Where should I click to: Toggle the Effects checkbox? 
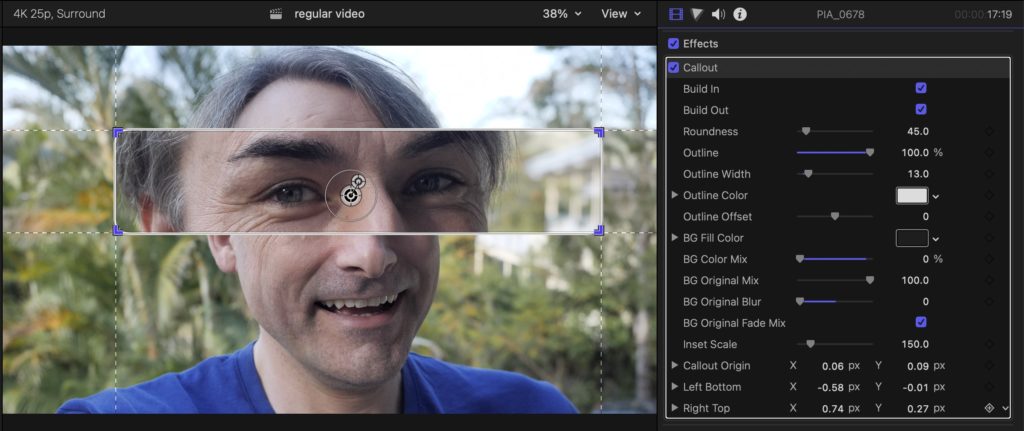click(673, 44)
